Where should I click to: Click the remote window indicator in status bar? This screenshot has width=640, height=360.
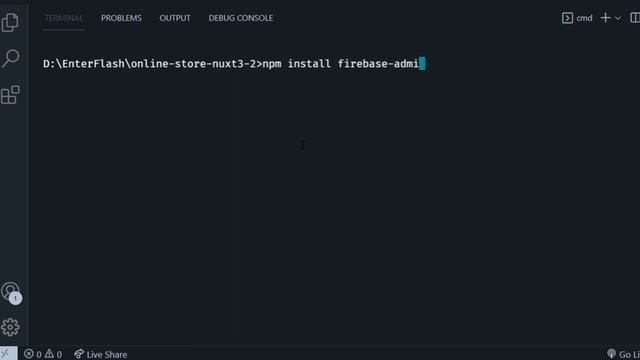(x=8, y=353)
